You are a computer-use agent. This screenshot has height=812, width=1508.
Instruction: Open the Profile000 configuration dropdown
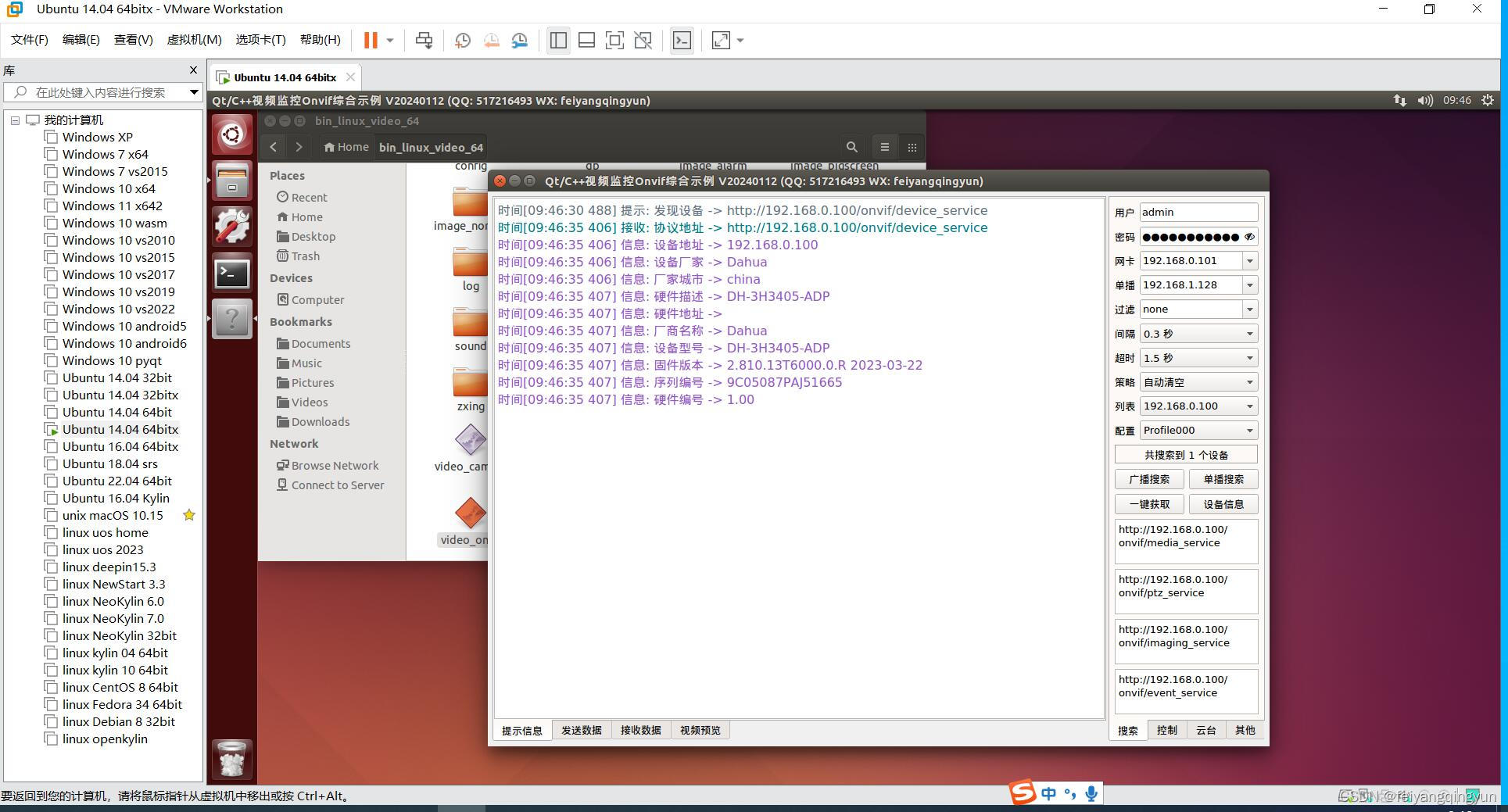click(1251, 430)
